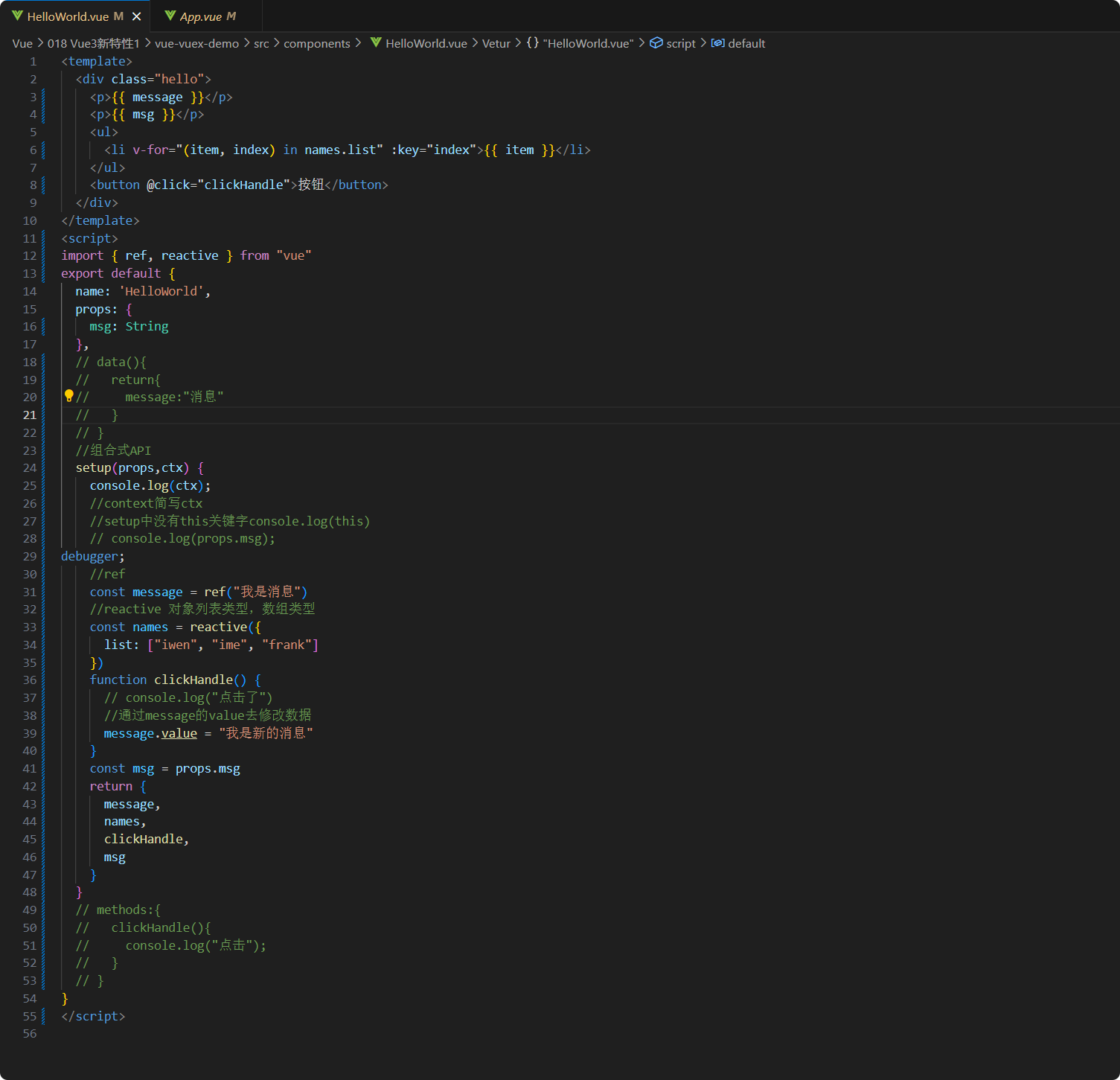Click the 'Vetur' breadcrumb segment
Screen dimensions: 1120x1080
click(x=496, y=44)
